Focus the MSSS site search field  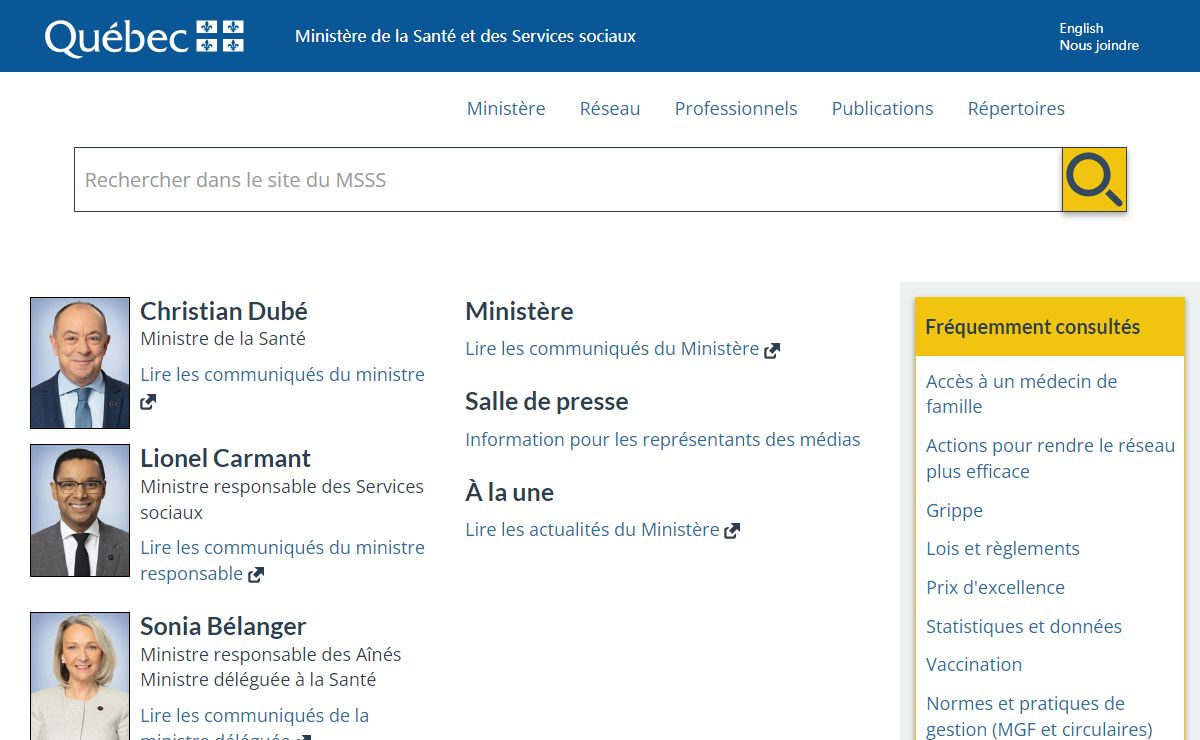[x=567, y=180]
